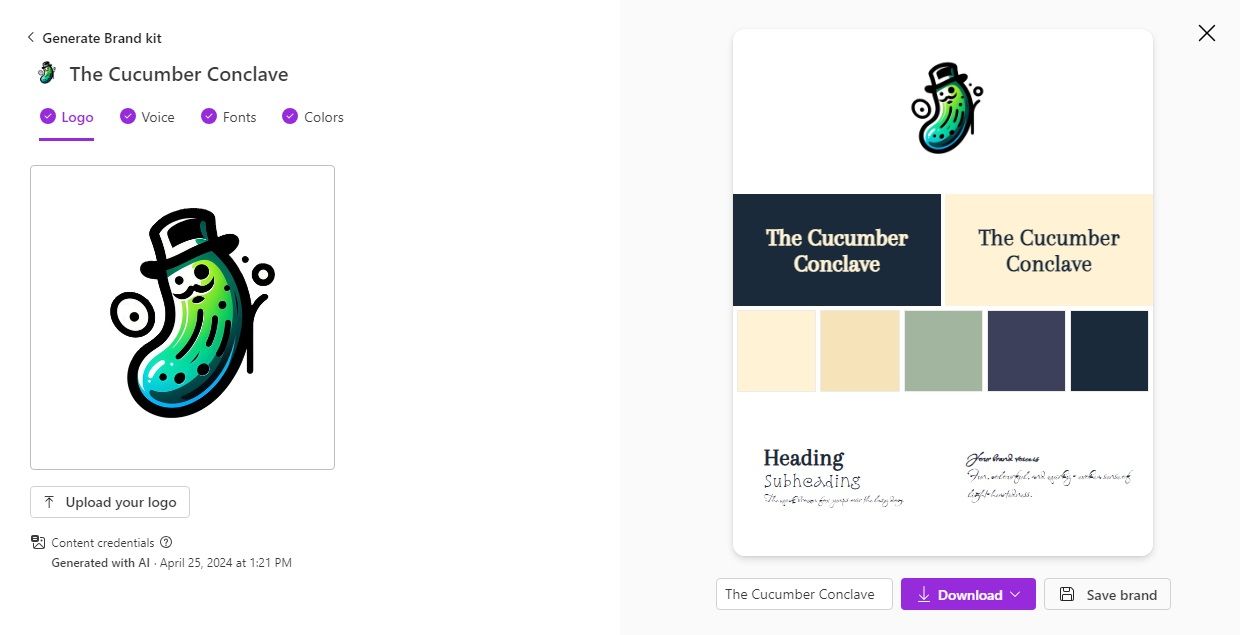1240x635 pixels.
Task: Pick the dark navy color swatch
Action: (1109, 351)
